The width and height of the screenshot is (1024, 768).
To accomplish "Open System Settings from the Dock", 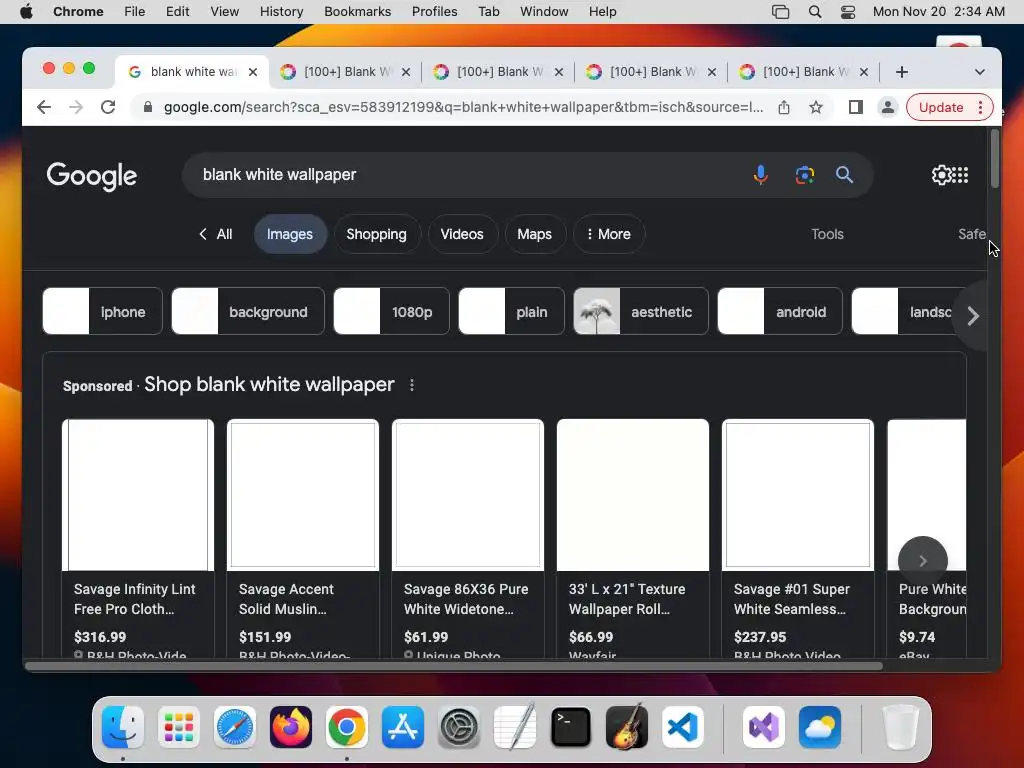I will coord(458,727).
